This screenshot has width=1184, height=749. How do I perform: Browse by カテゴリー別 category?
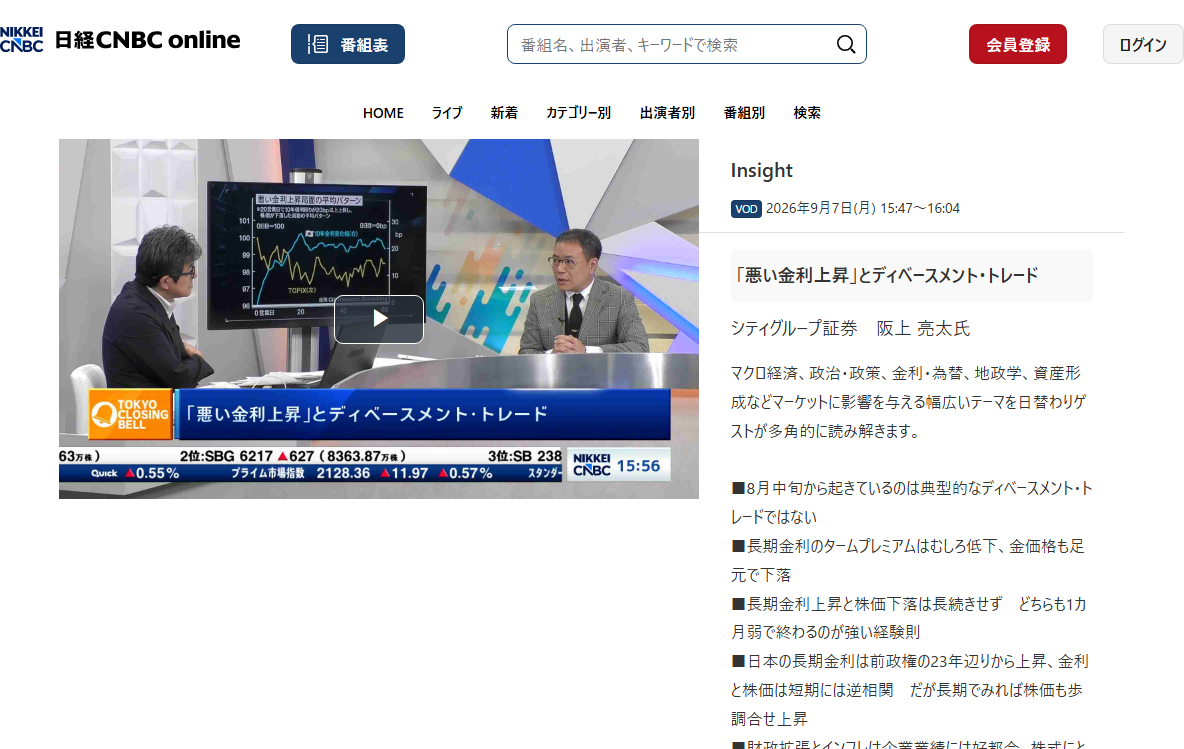tap(578, 113)
